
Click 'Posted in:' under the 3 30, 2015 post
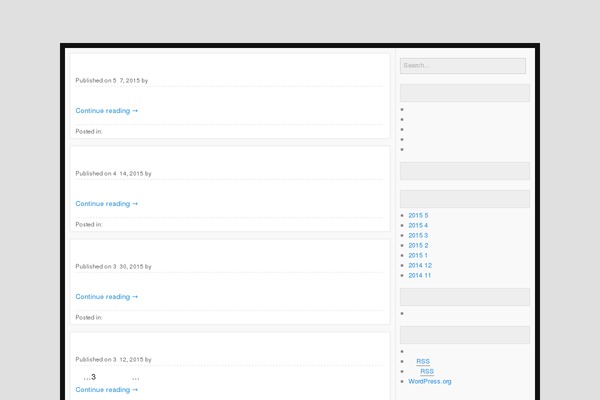(x=89, y=317)
